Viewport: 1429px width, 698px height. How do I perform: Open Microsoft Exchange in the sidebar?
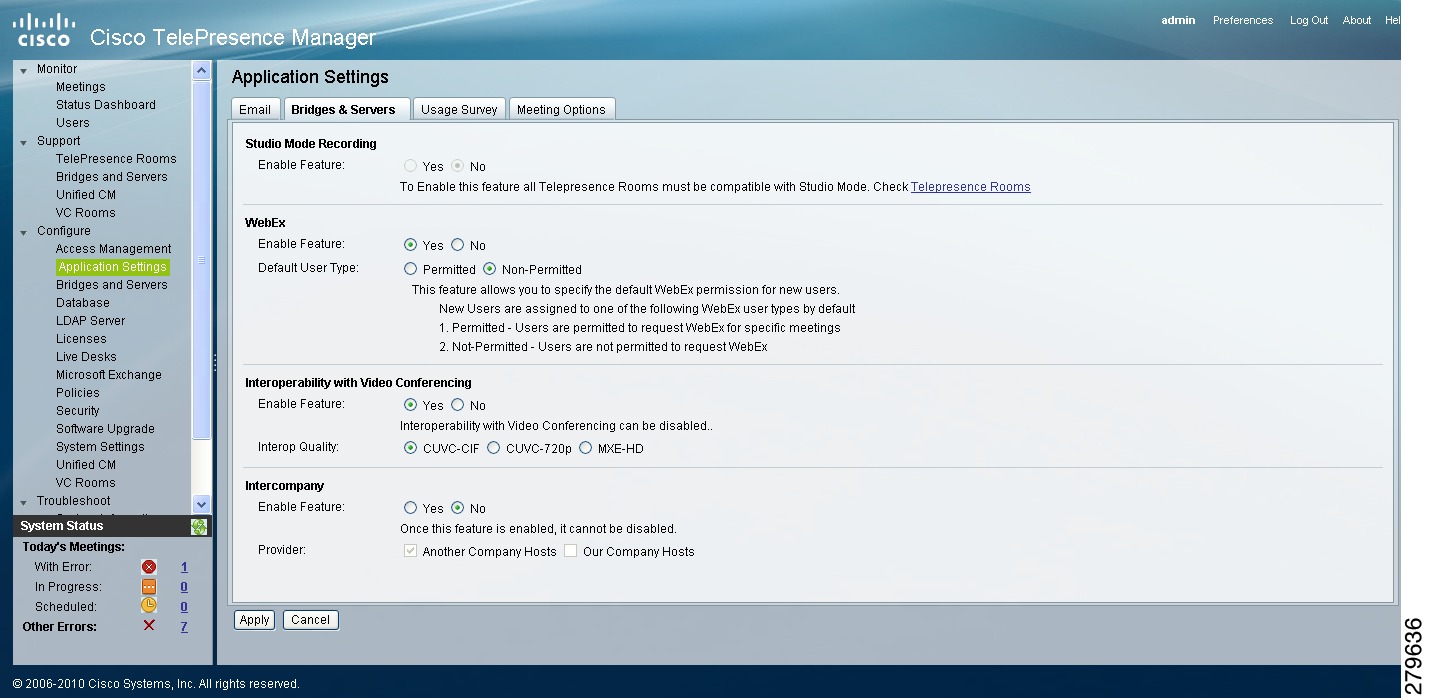pyautogui.click(x=109, y=375)
